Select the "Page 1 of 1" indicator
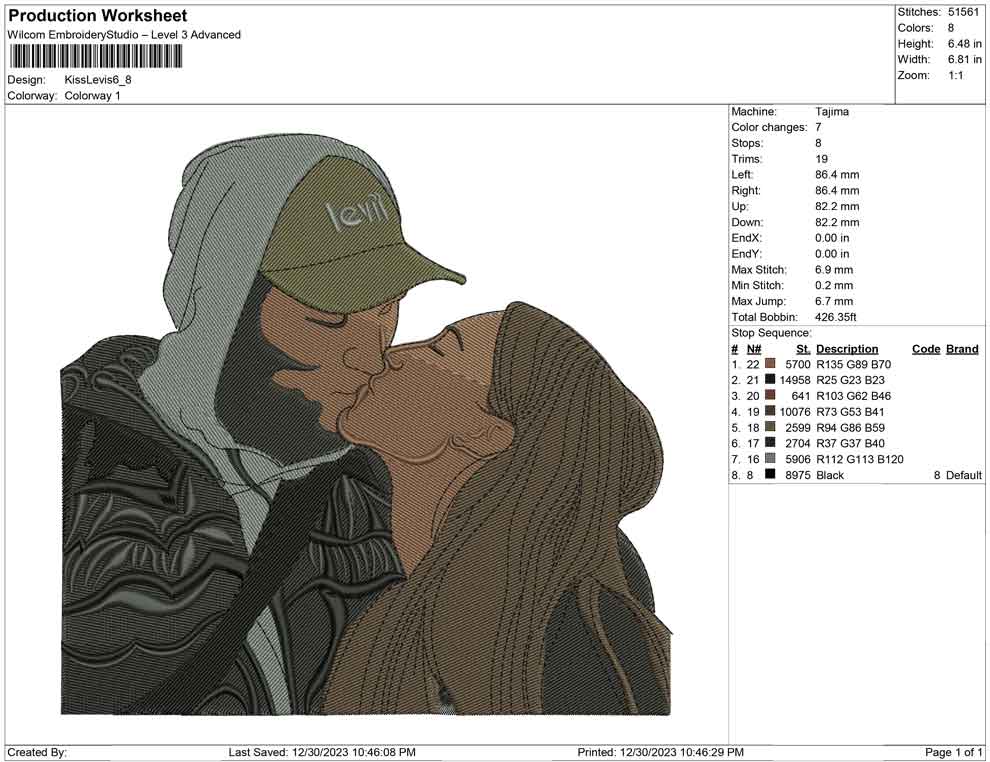Screen dimensions: 990x762 (x=953, y=753)
